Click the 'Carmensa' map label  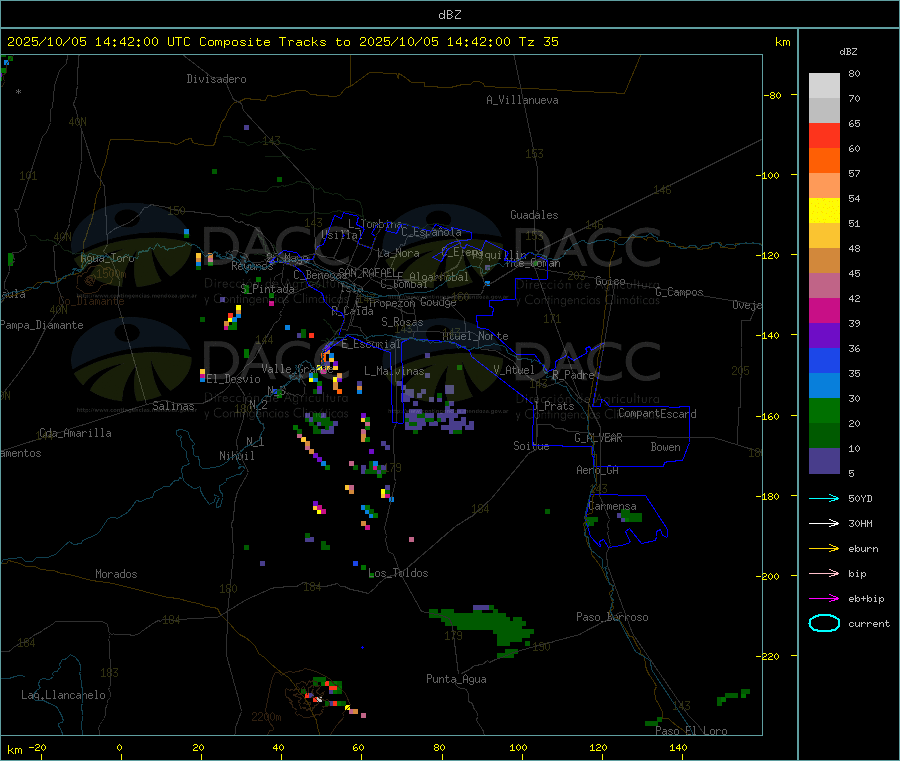coord(612,506)
